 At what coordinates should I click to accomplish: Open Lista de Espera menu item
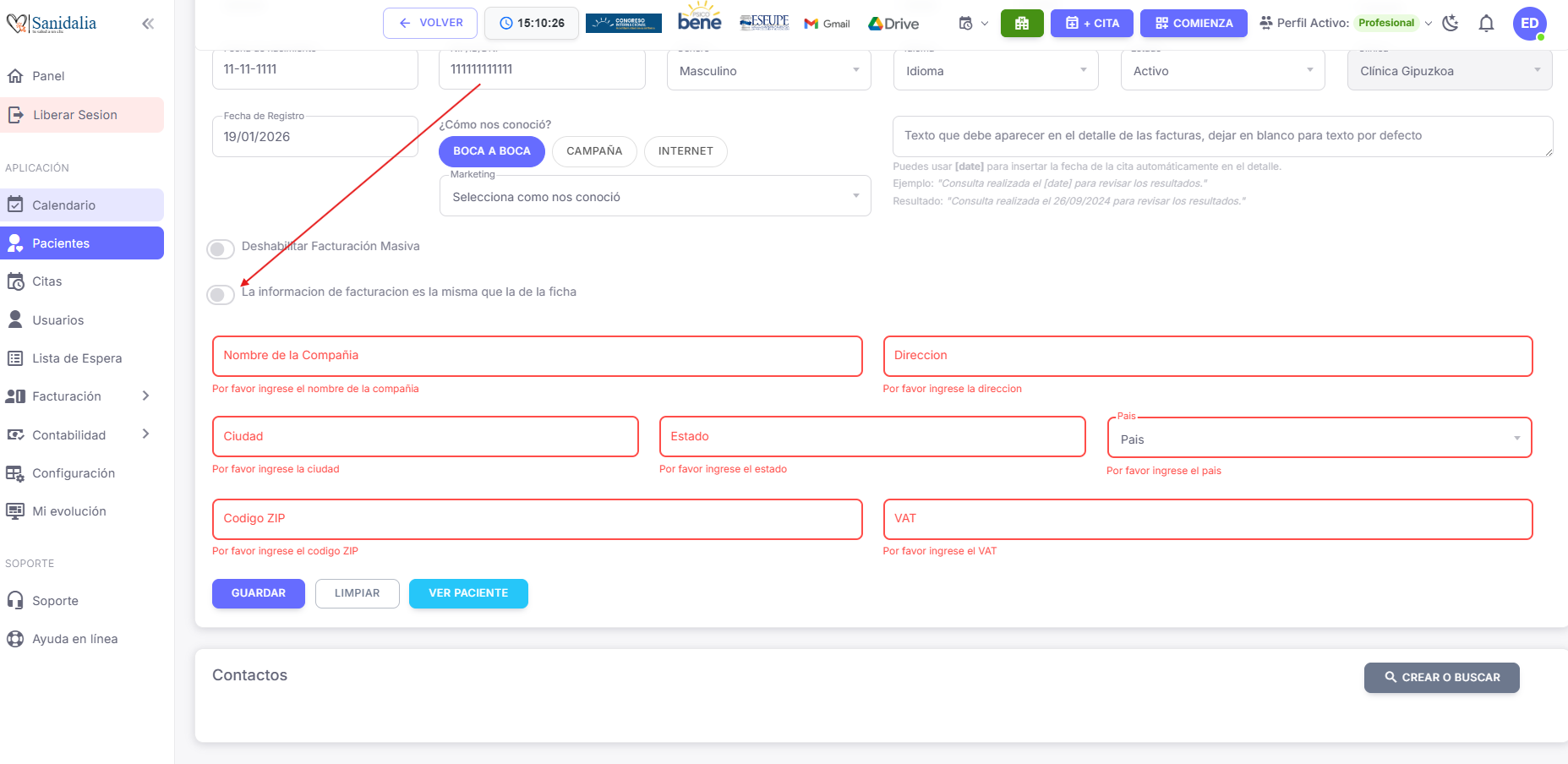point(77,358)
